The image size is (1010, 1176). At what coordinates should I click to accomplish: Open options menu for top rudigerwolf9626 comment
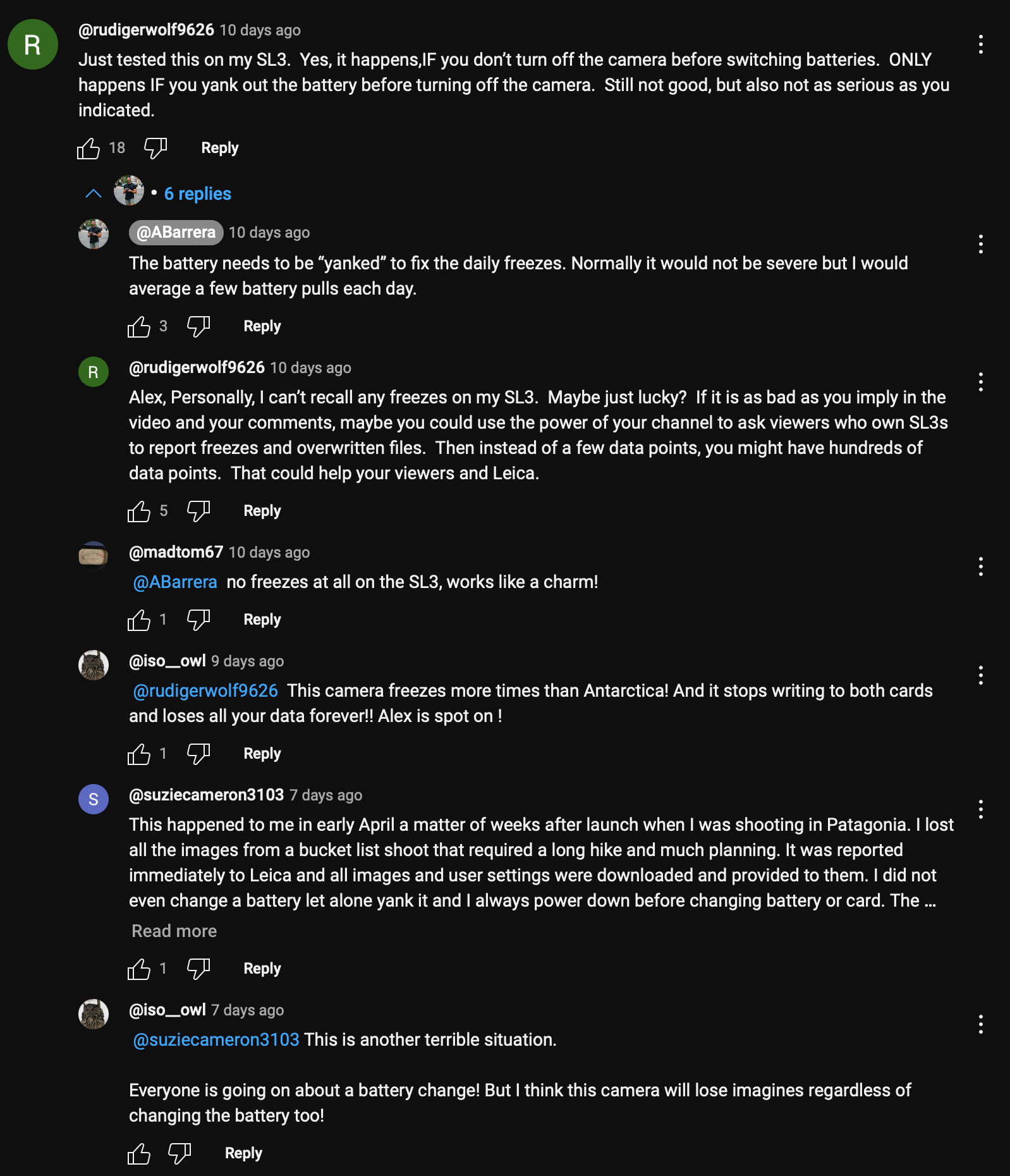point(980,44)
